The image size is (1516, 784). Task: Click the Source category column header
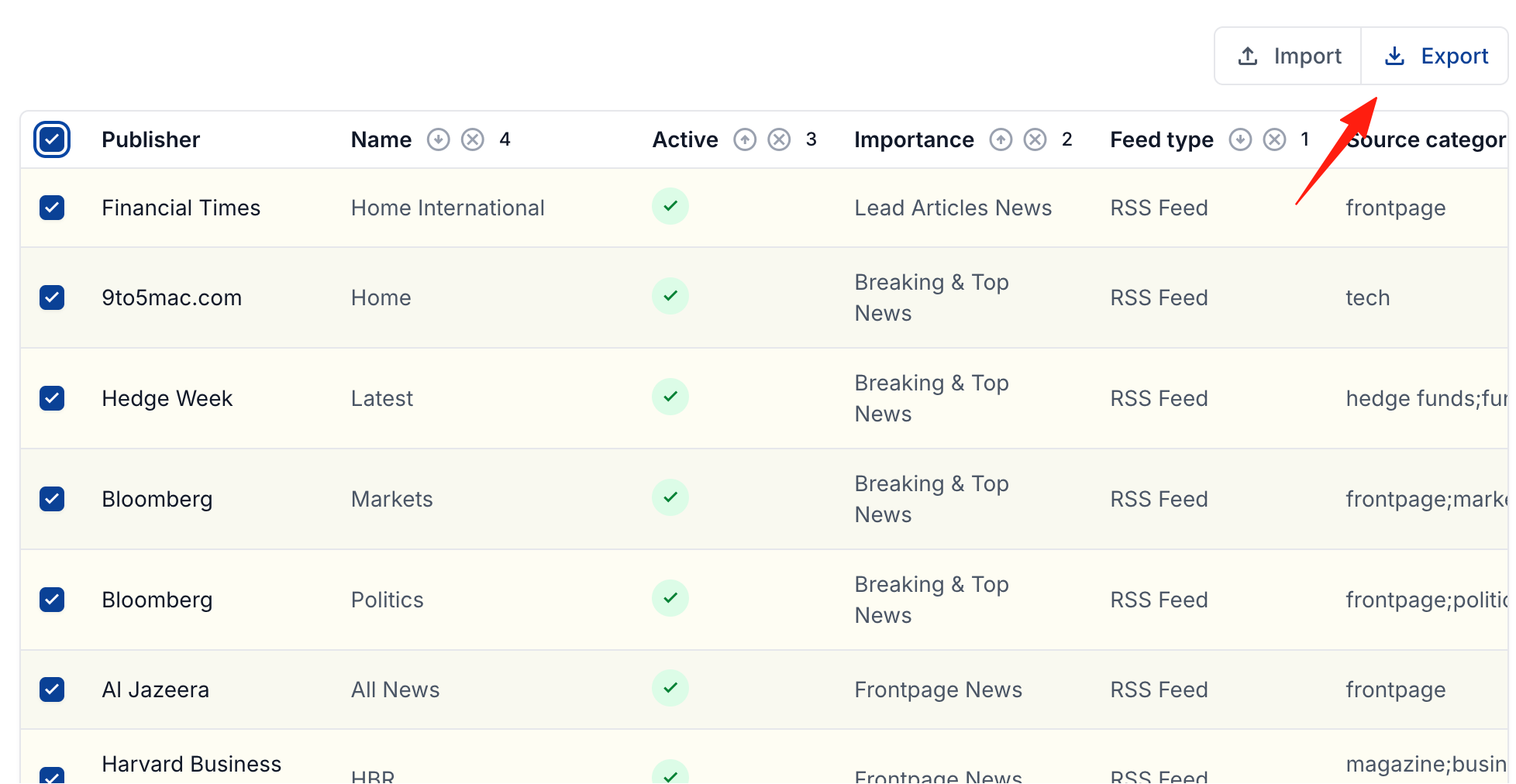1426,139
